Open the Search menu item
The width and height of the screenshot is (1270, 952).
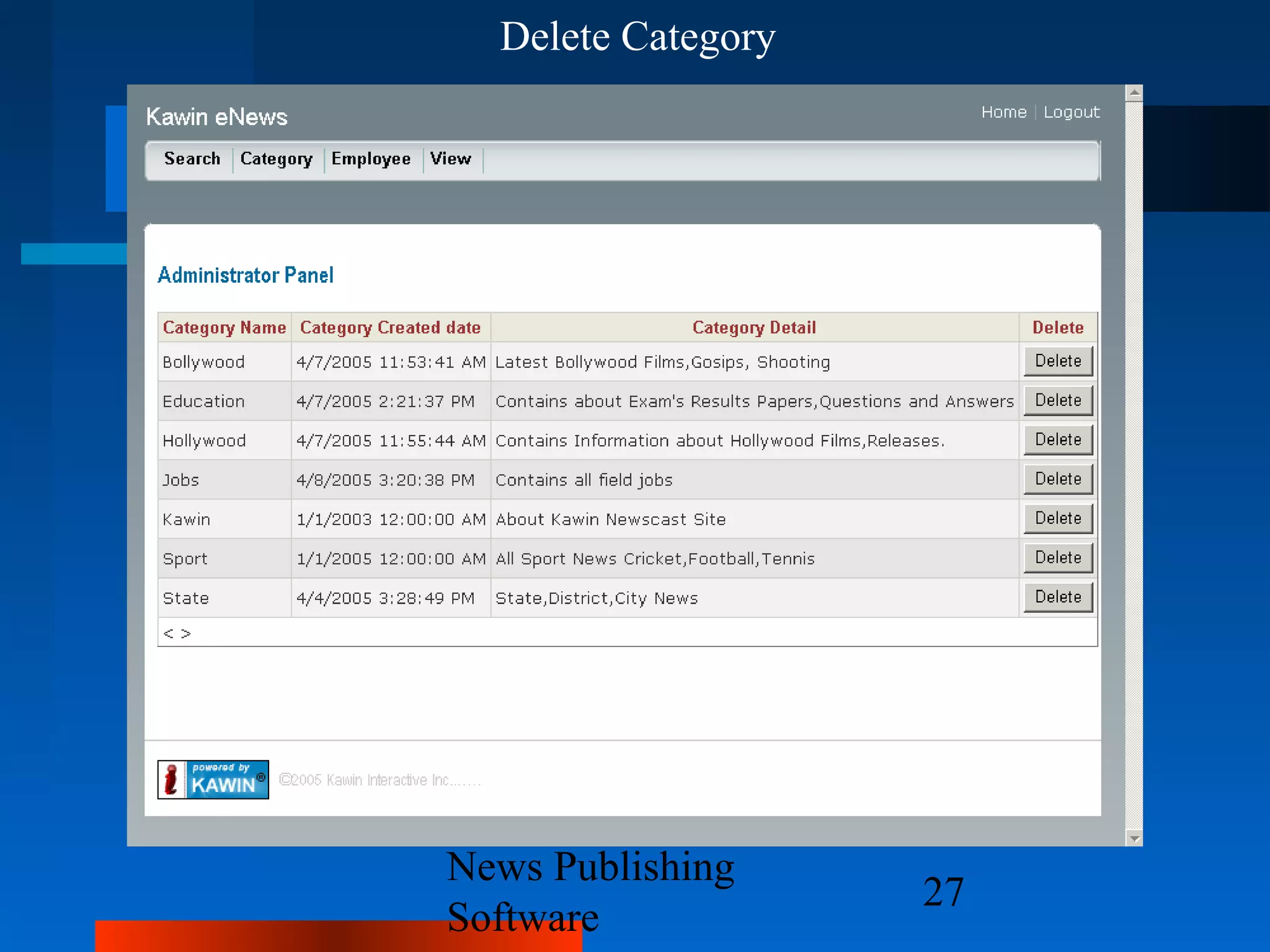(x=192, y=159)
